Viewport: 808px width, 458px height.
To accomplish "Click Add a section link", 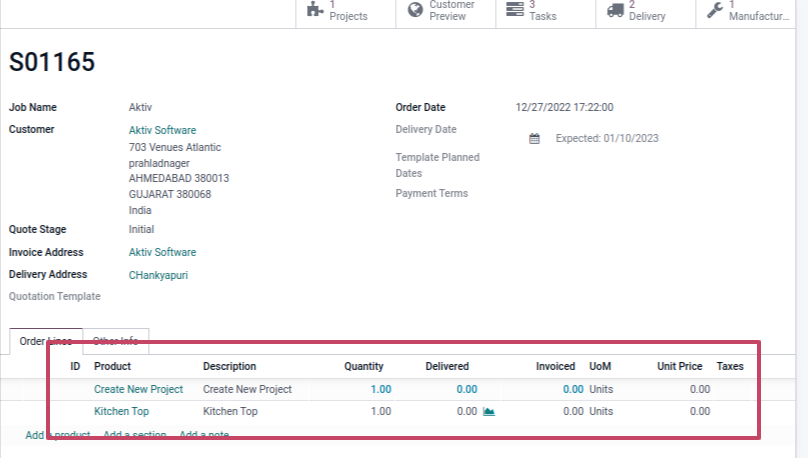I will click(x=134, y=435).
